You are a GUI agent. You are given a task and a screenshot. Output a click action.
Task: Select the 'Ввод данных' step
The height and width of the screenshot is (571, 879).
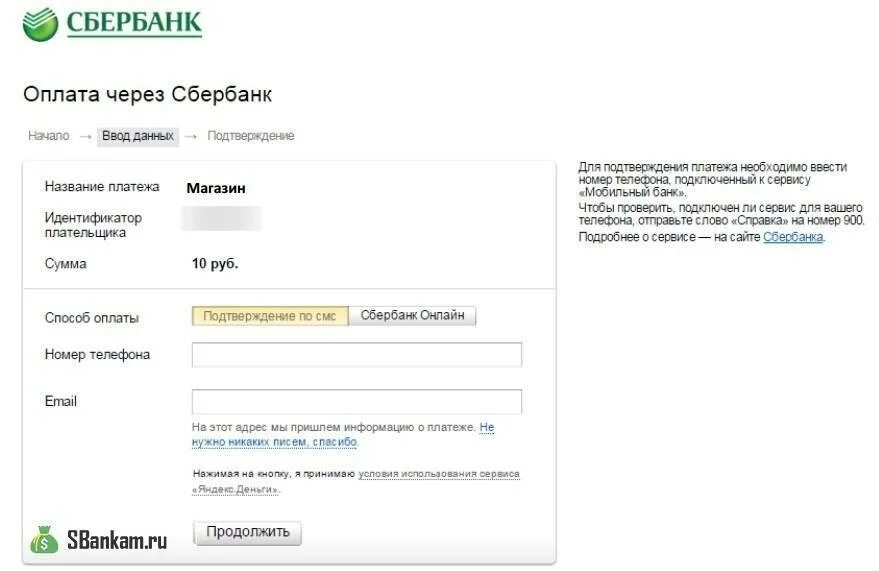point(138,136)
